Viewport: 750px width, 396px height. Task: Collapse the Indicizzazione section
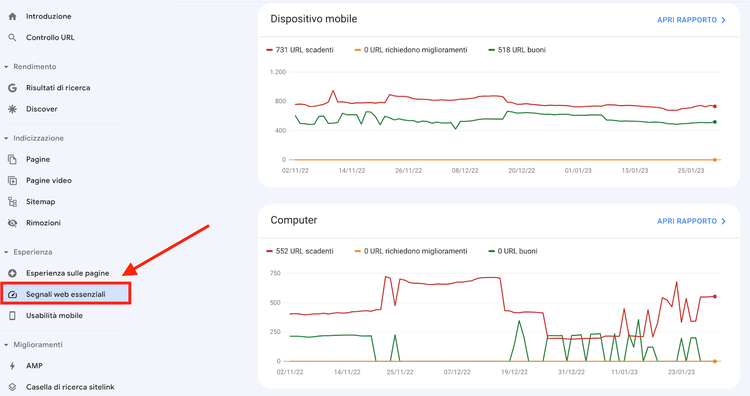pyautogui.click(x=6, y=138)
